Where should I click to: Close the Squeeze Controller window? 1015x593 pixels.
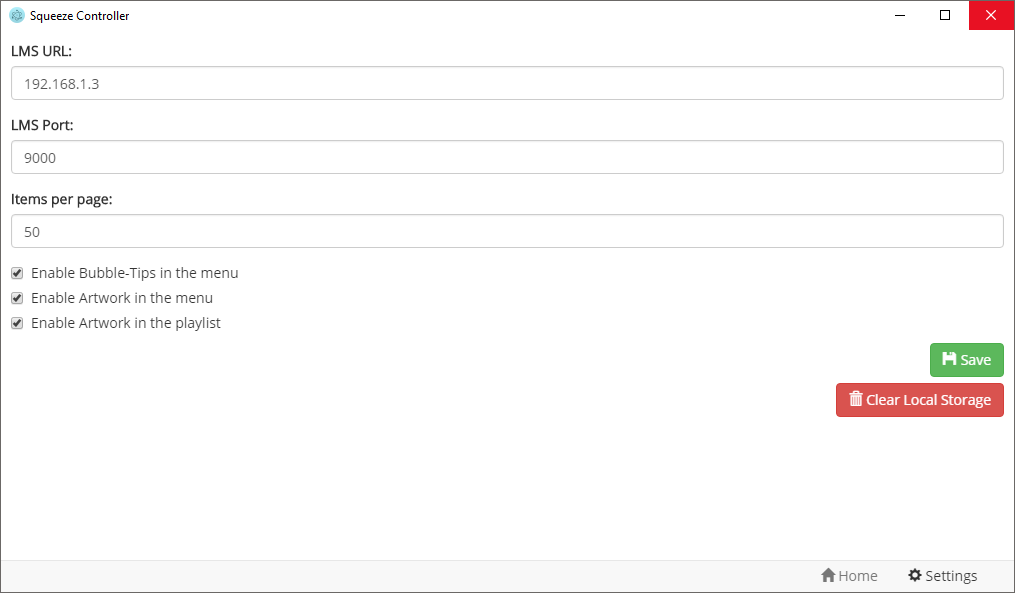[991, 15]
